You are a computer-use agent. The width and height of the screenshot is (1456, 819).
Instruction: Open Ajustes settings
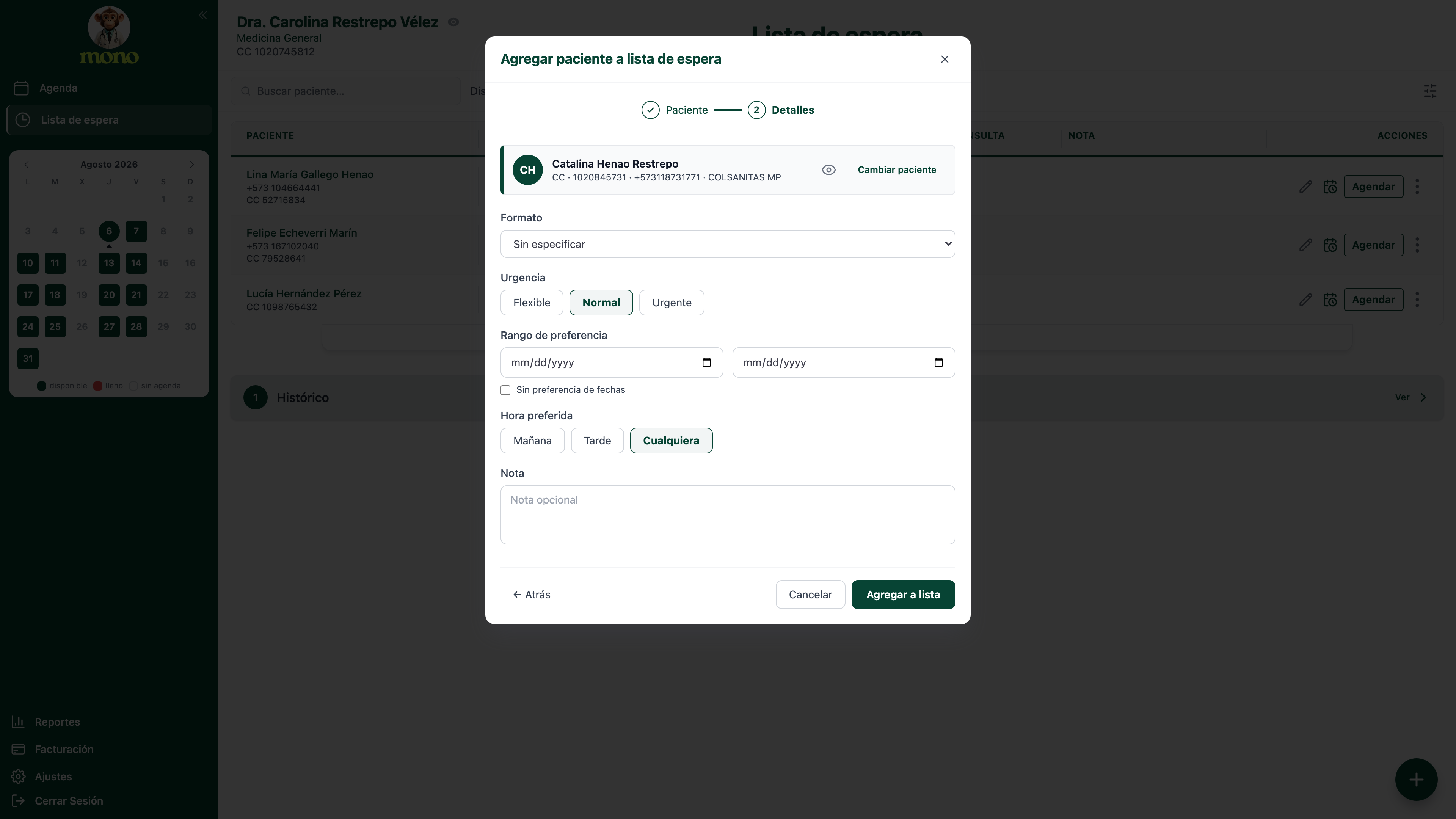click(x=42, y=776)
